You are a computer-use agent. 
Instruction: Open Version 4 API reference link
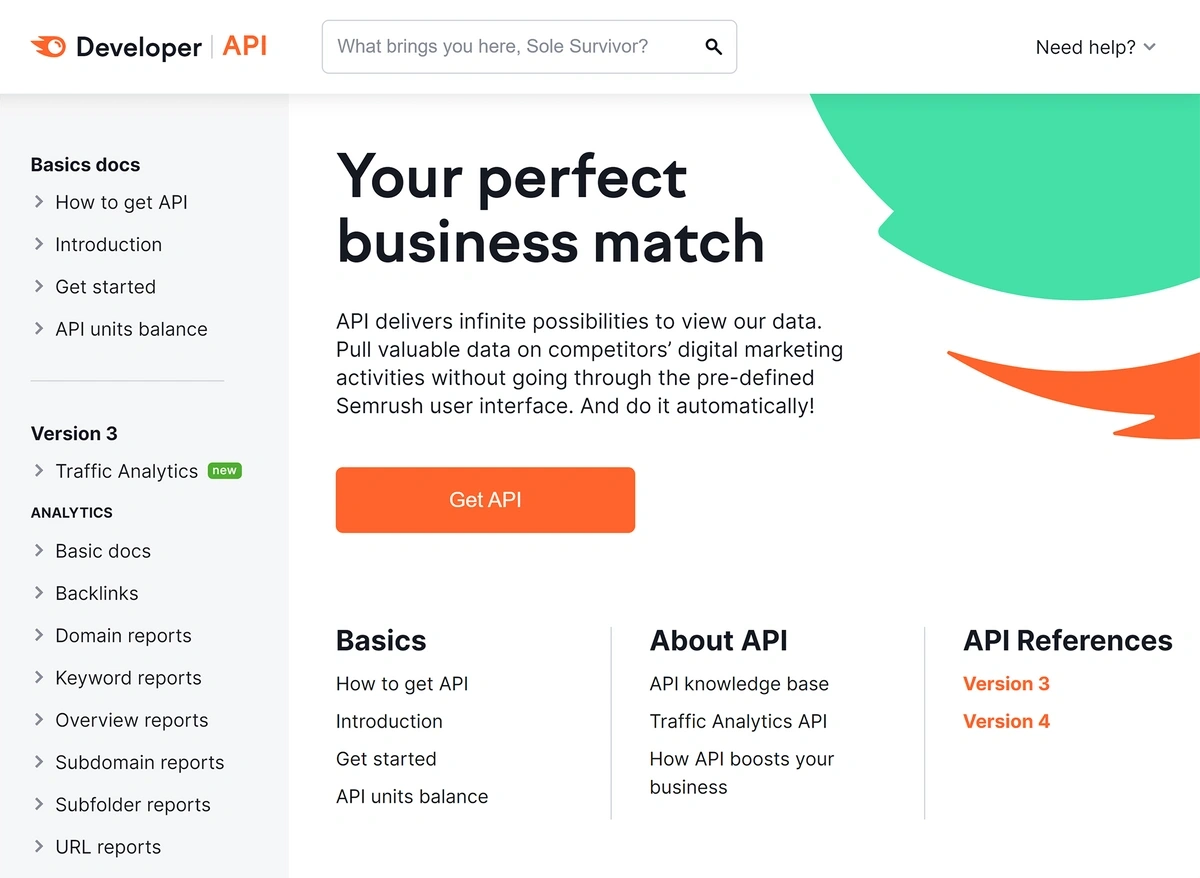tap(1006, 721)
